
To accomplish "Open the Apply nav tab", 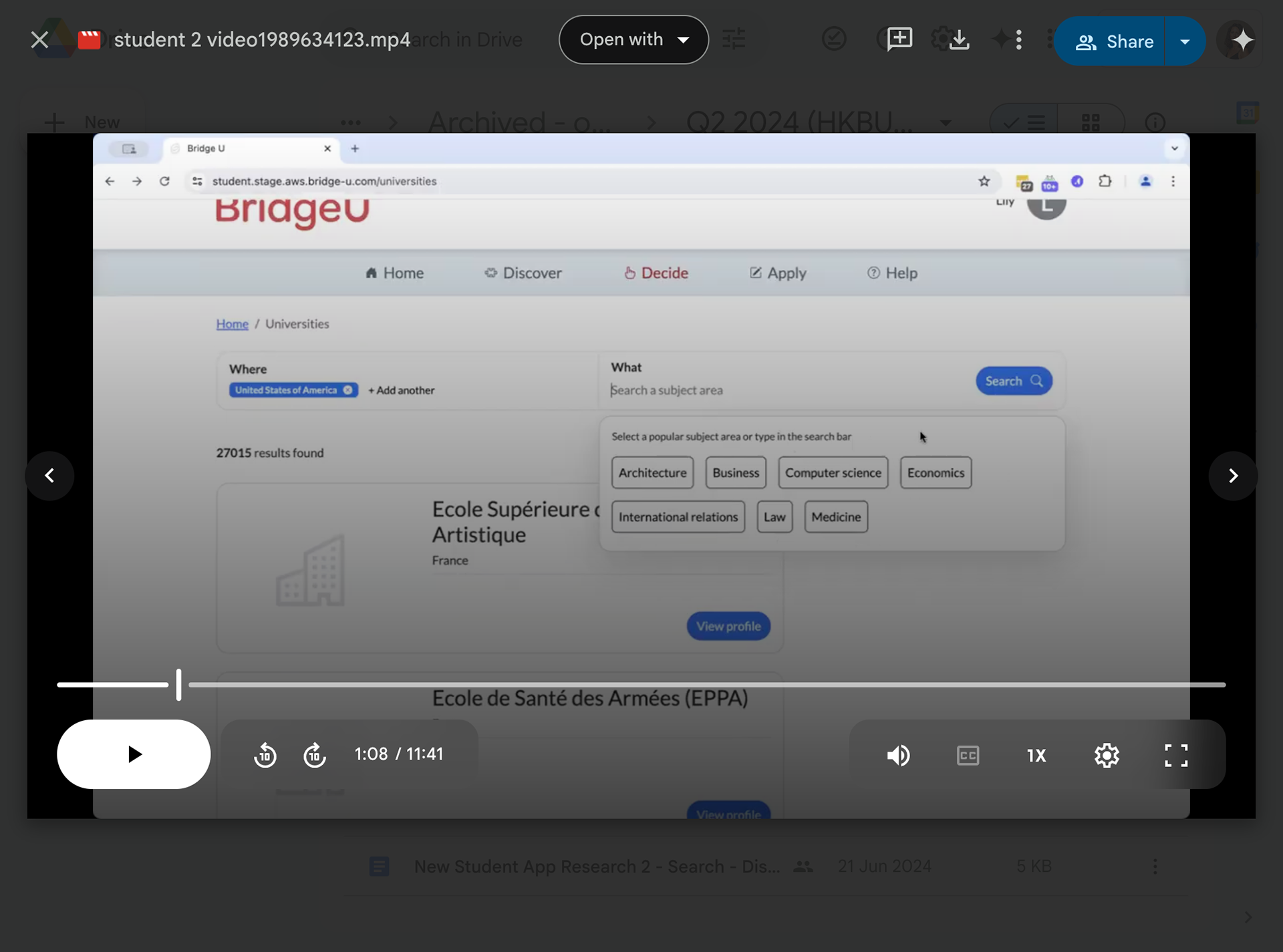I will (x=778, y=273).
